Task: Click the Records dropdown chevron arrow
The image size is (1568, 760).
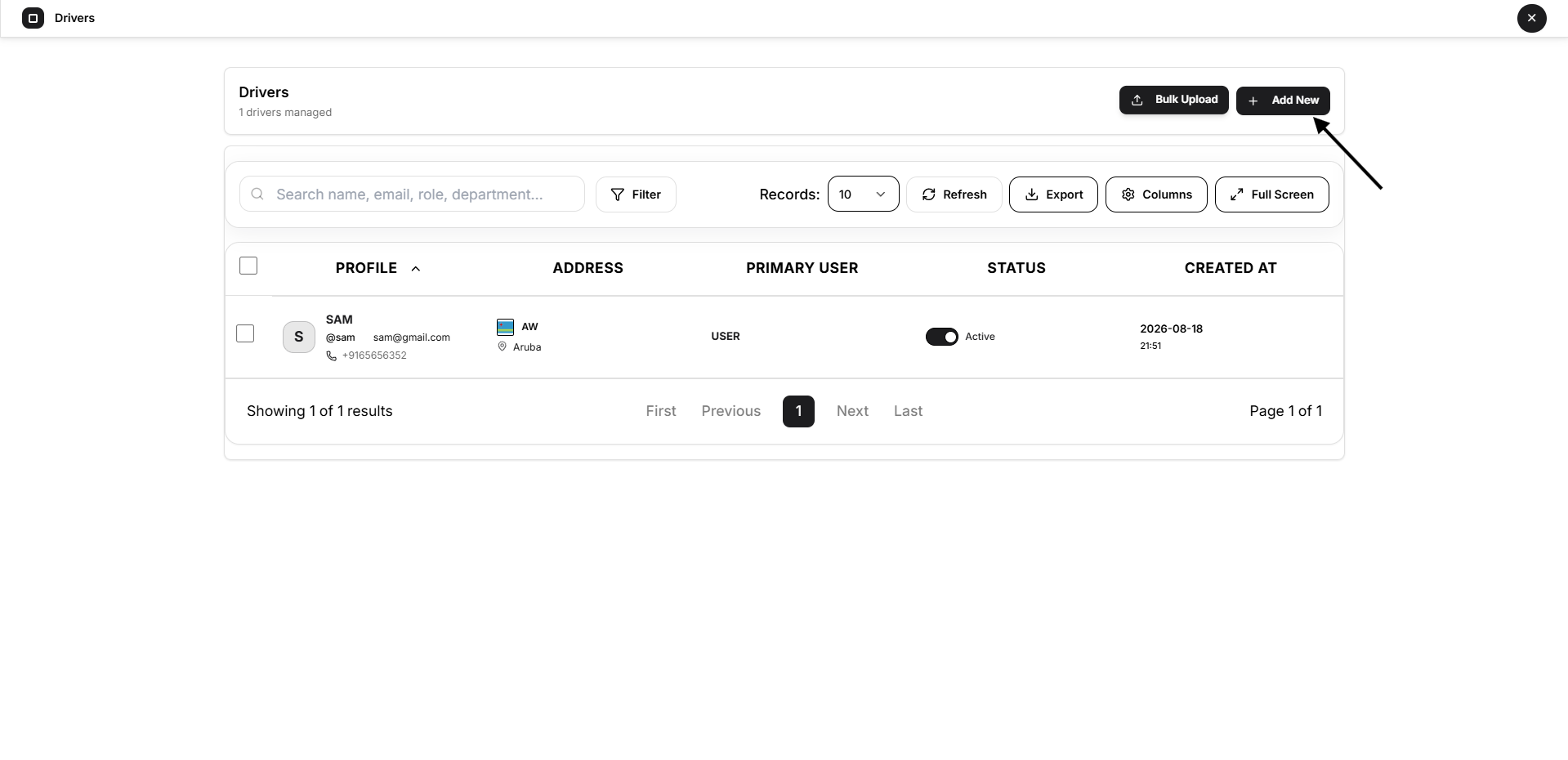Action: pyautogui.click(x=881, y=194)
